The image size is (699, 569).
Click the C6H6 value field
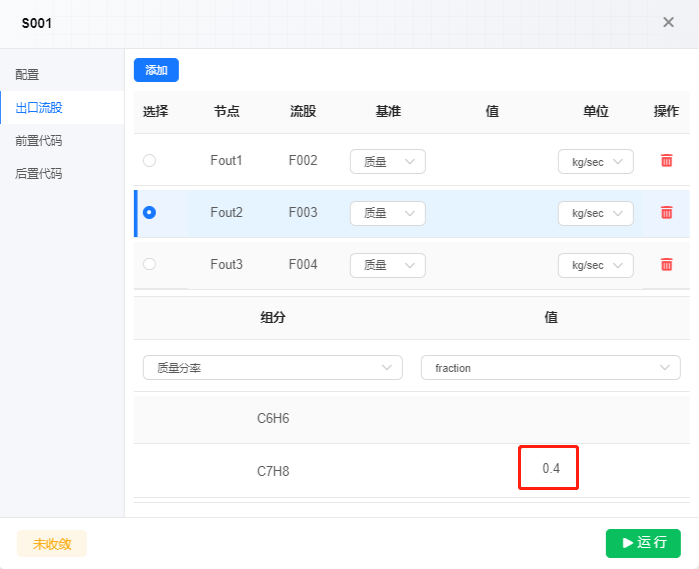551,419
